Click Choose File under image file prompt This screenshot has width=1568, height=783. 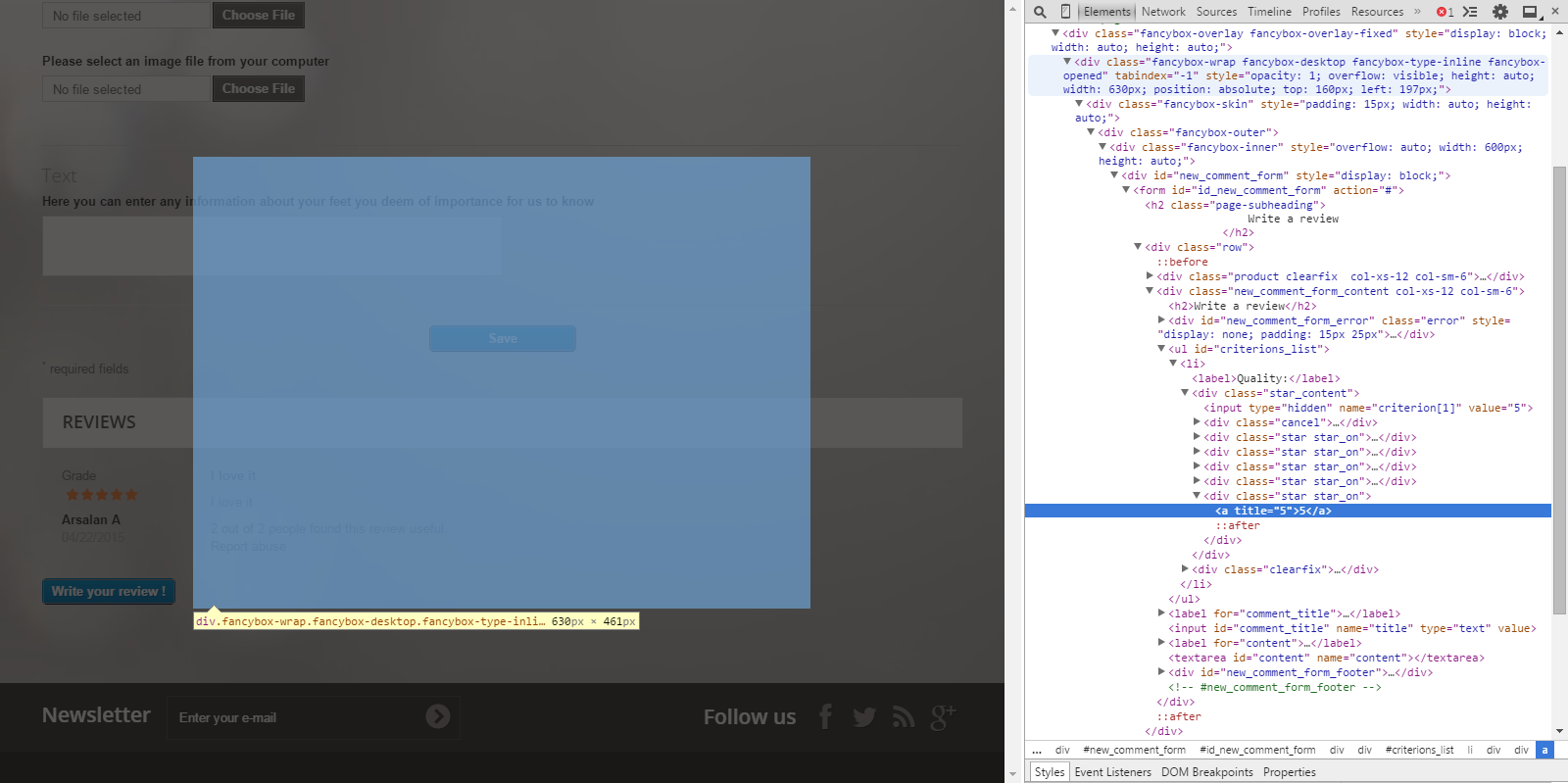tap(259, 88)
